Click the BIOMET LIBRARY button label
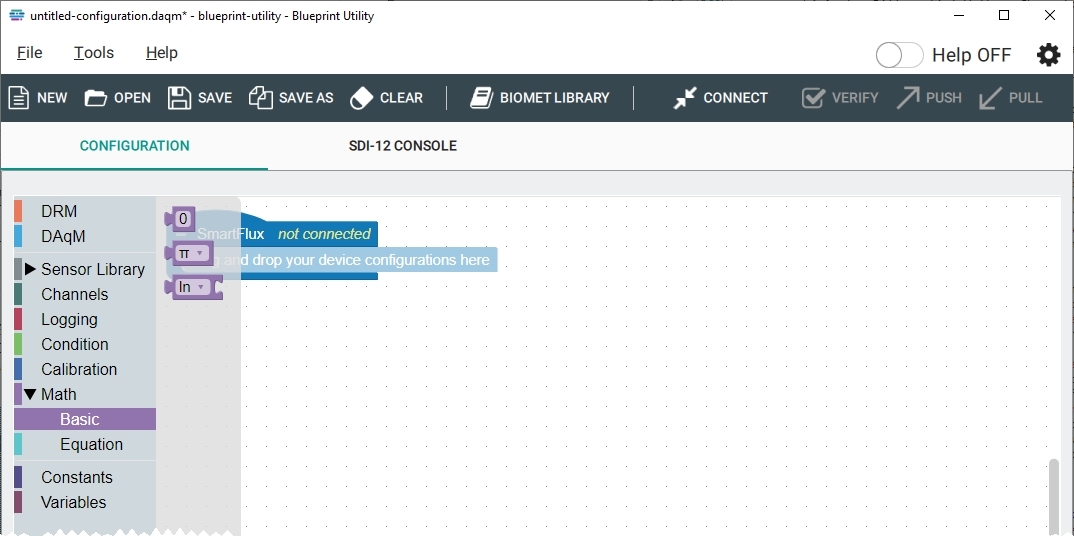The width and height of the screenshot is (1074, 536). 555,98
